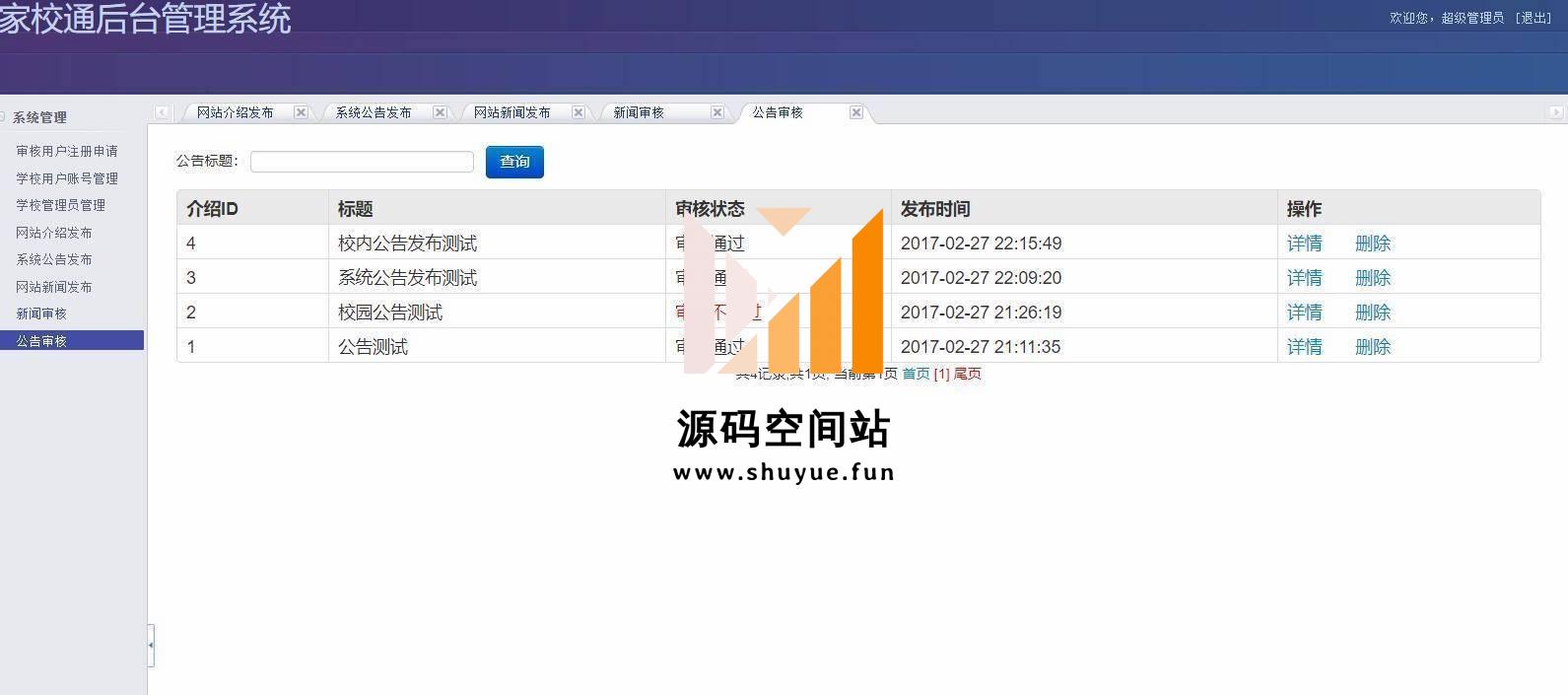Open 审核用户注册申请 in sidebar

point(67,151)
